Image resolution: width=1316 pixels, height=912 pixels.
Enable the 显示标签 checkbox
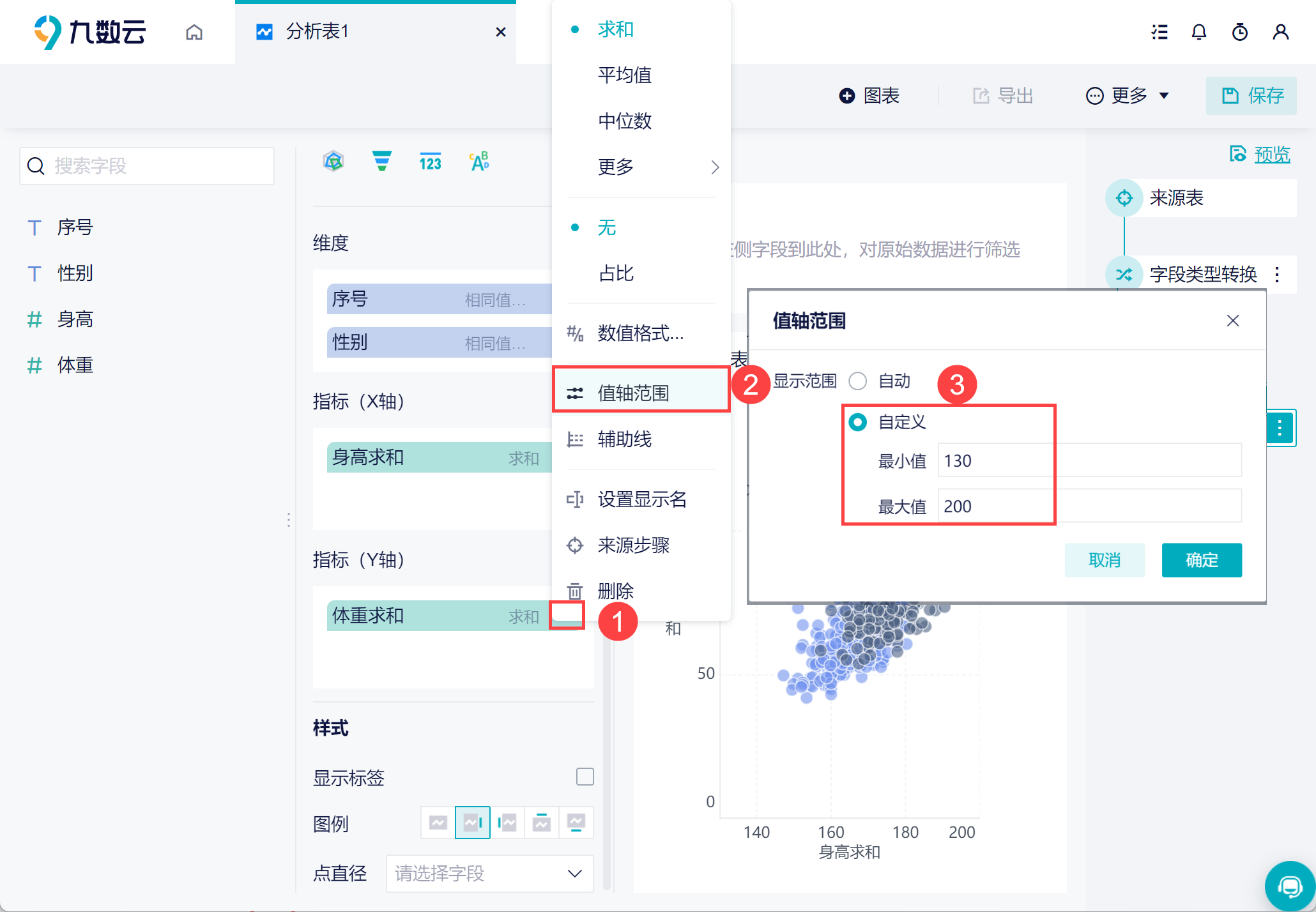coord(585,777)
